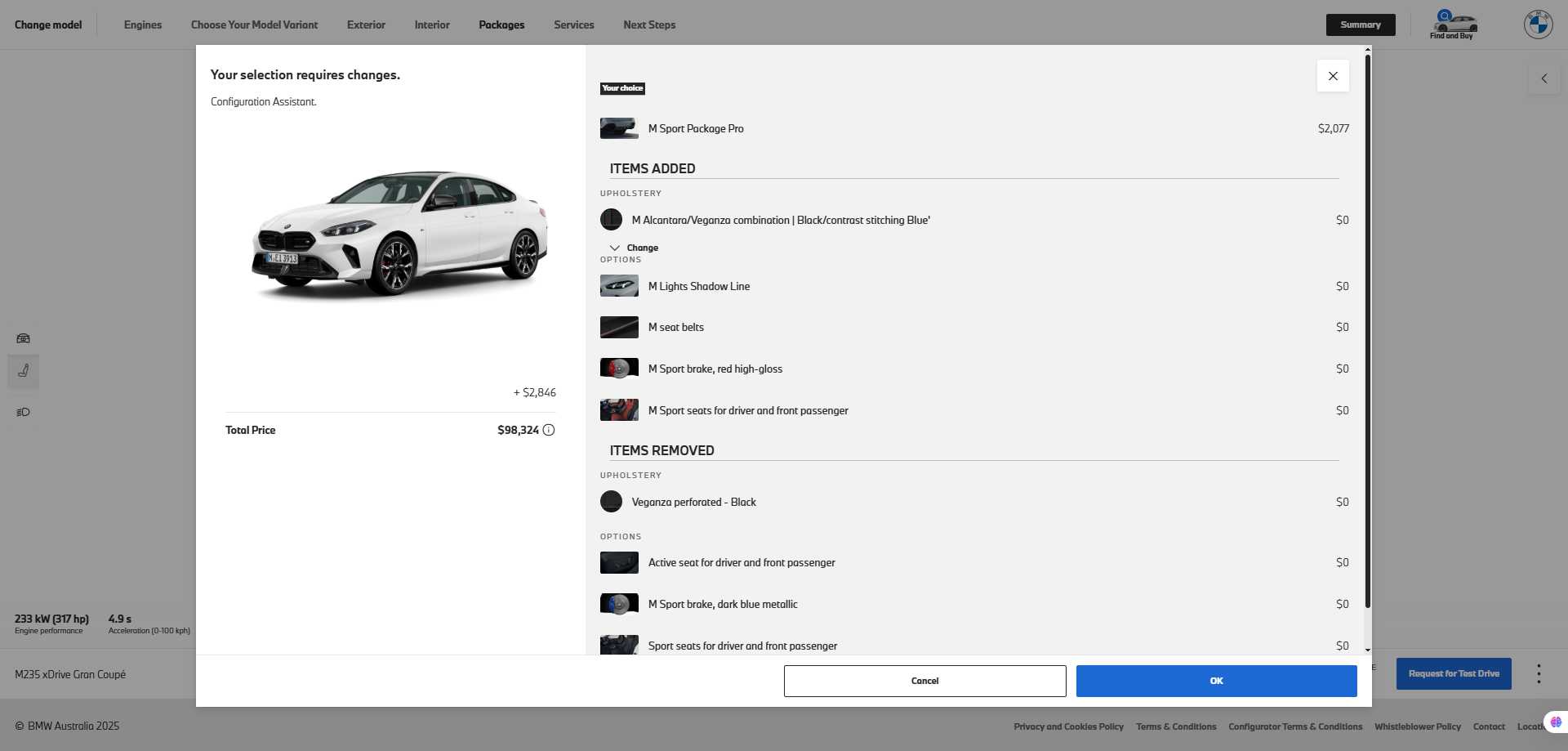Open the Services tab
Image resolution: width=1568 pixels, height=751 pixels.
[574, 25]
